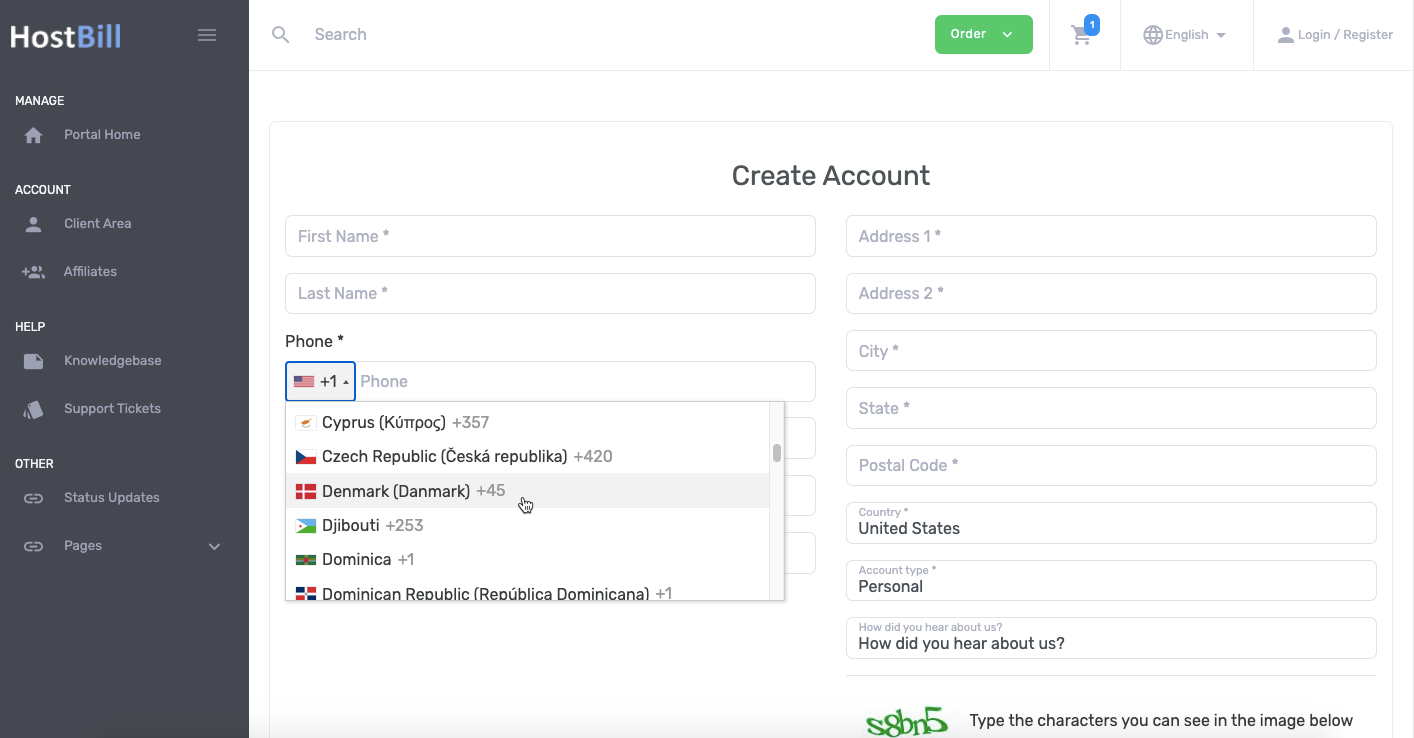Open the shopping cart icon

click(1081, 34)
